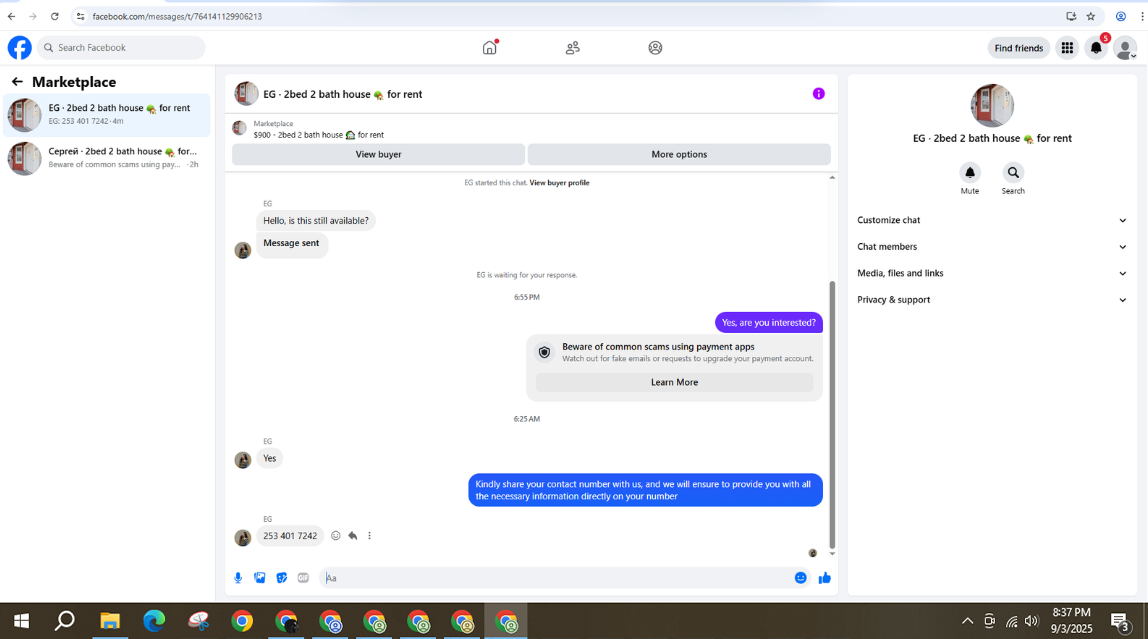Expand the Privacy & support section
Image resolution: width=1148 pixels, height=639 pixels.
(x=991, y=300)
